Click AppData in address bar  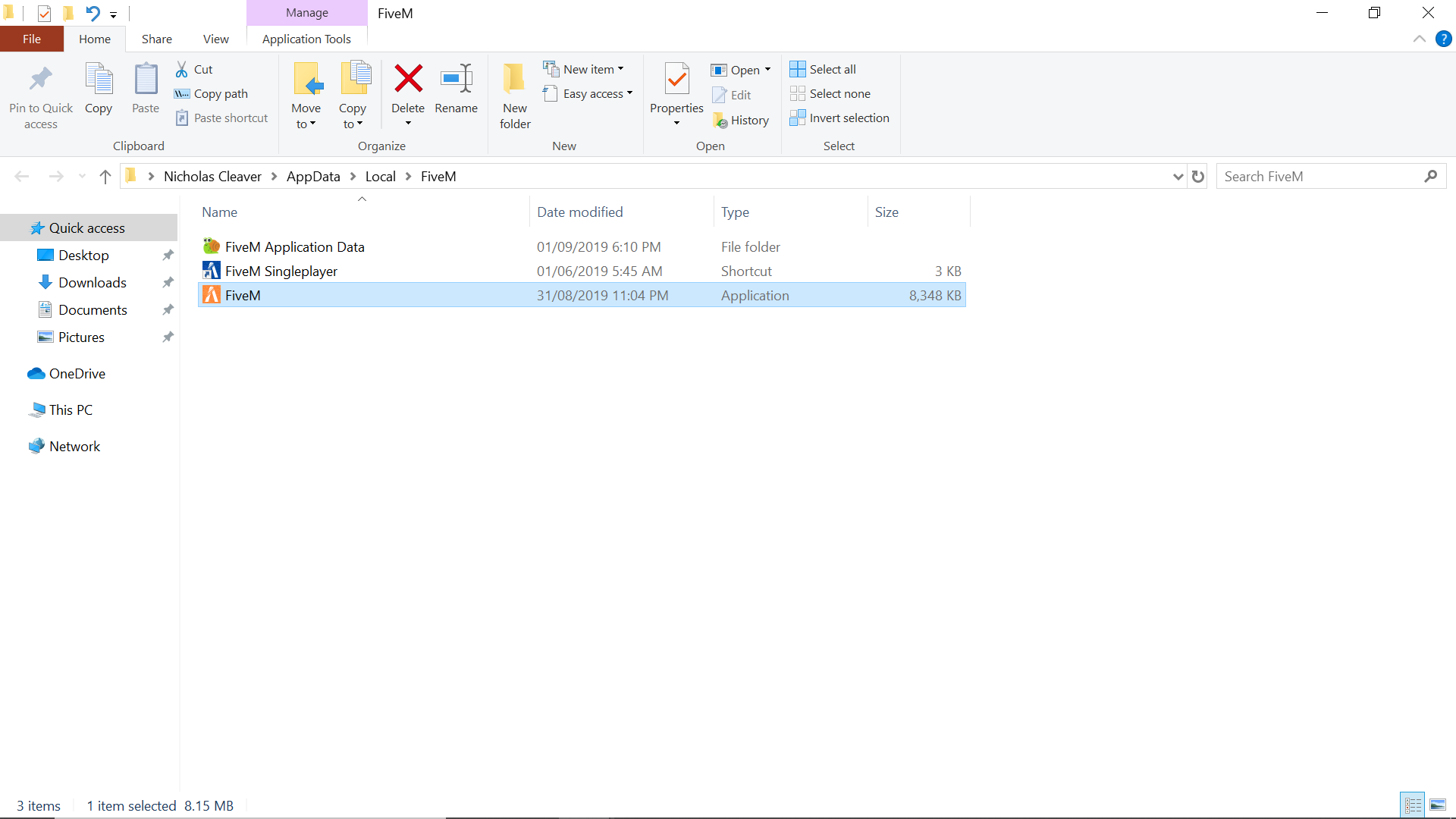(313, 177)
